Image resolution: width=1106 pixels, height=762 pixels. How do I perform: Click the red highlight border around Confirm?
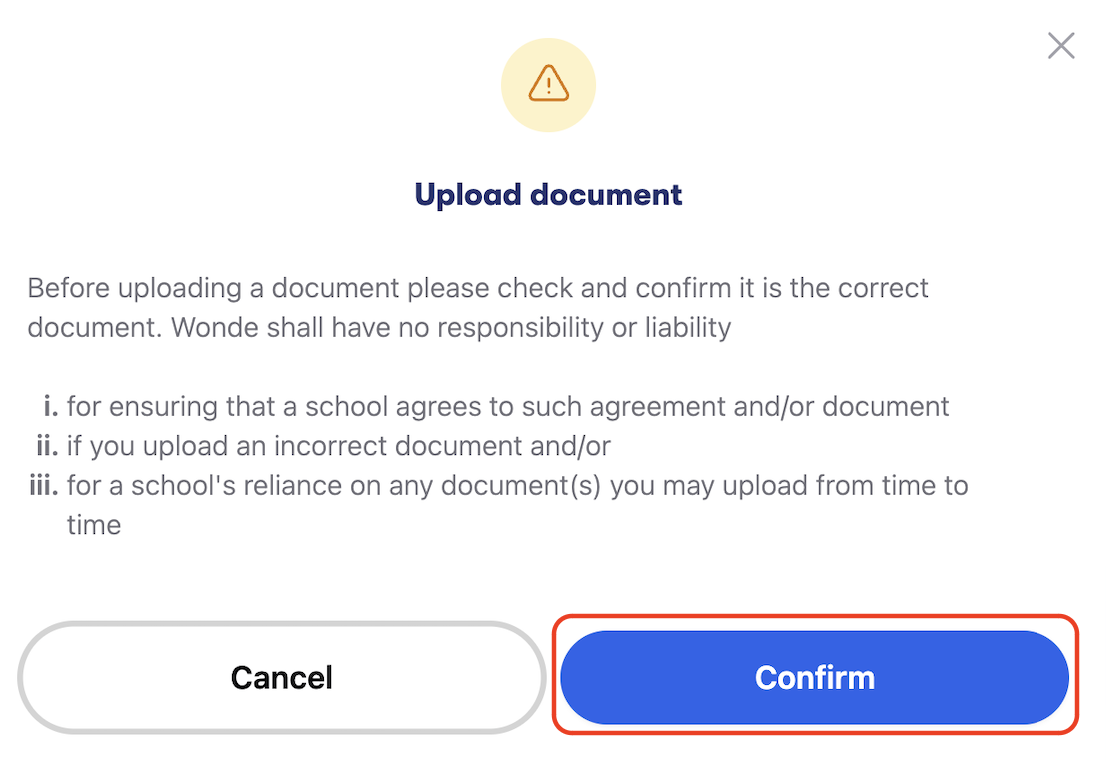pyautogui.click(x=815, y=618)
